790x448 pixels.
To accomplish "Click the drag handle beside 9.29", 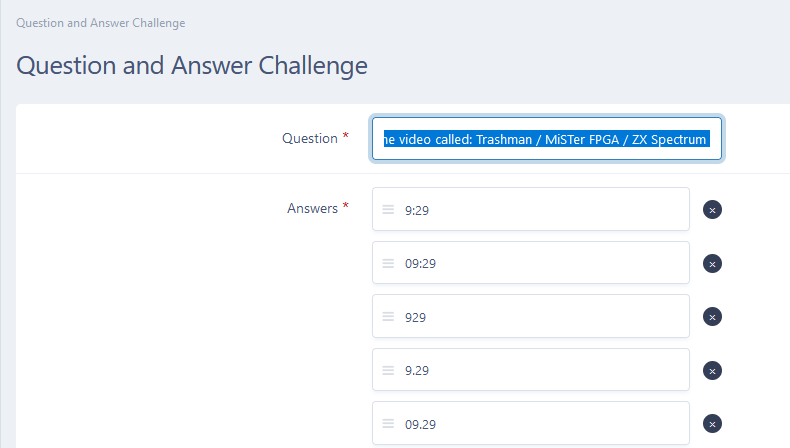I will pos(388,370).
